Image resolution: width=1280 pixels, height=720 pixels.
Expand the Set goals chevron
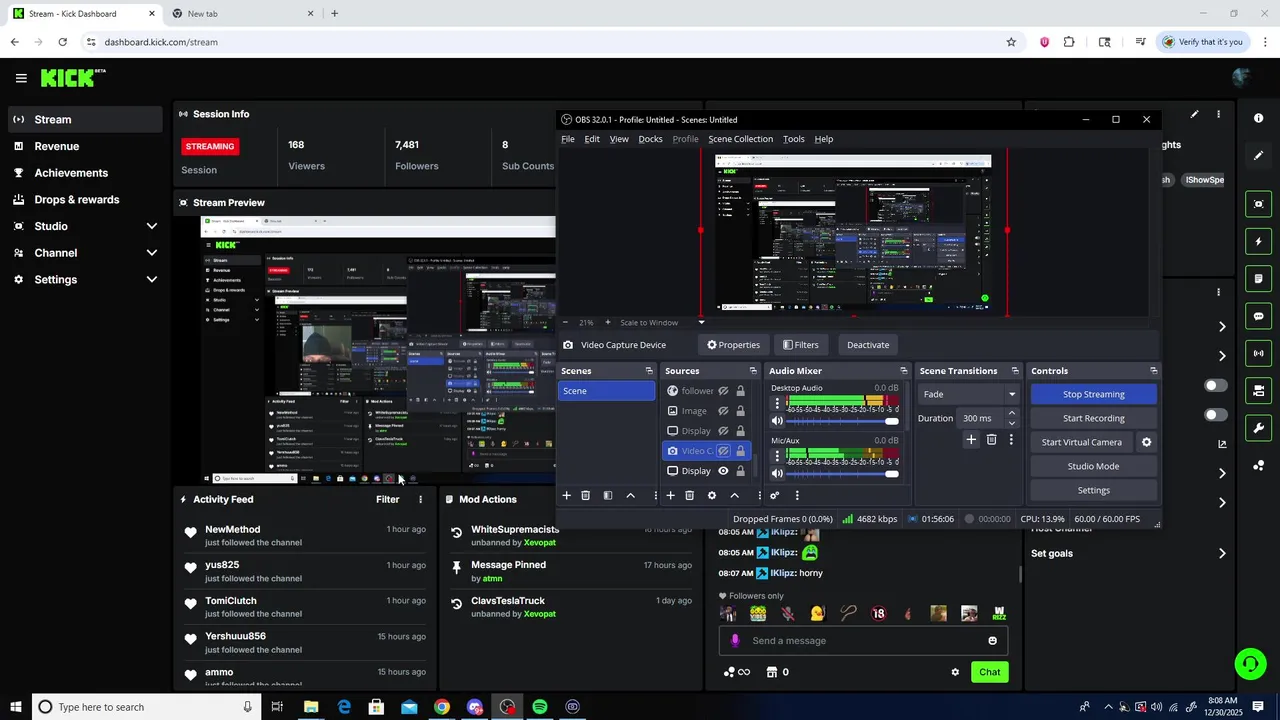coord(1222,553)
